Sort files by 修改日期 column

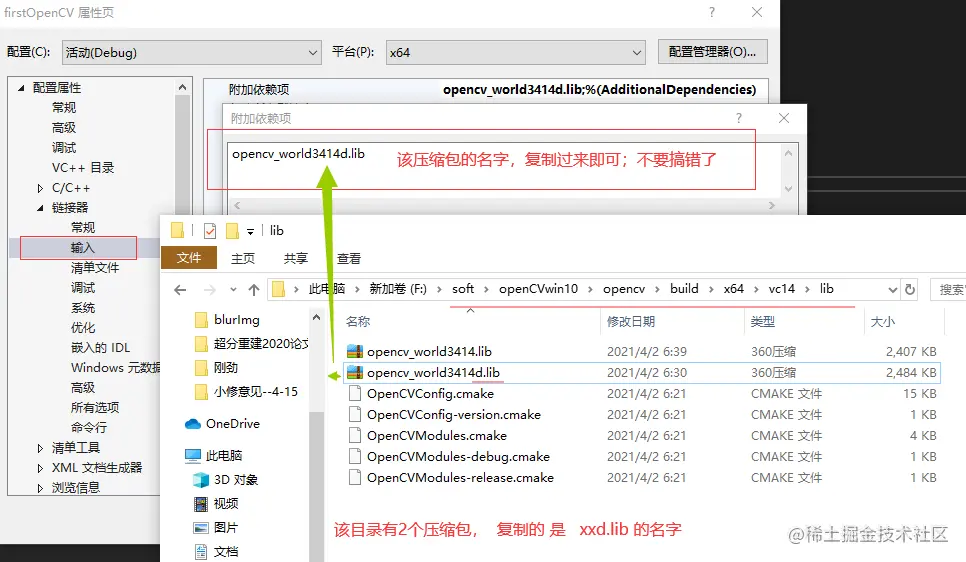(631, 322)
